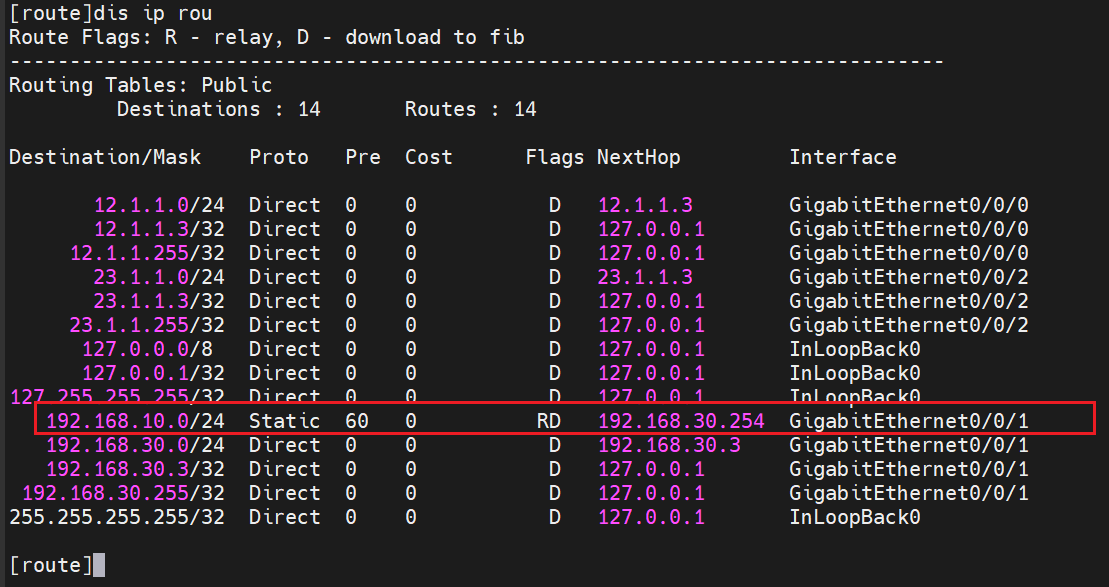Click the preference value 60
The image size is (1109, 587).
pos(357,421)
